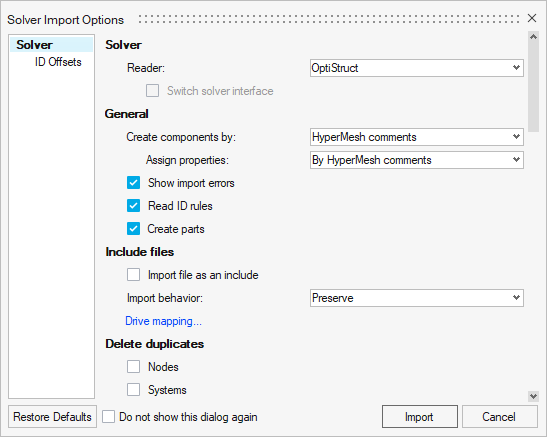The image size is (547, 437).
Task: Click the Import button
Action: [x=419, y=416]
